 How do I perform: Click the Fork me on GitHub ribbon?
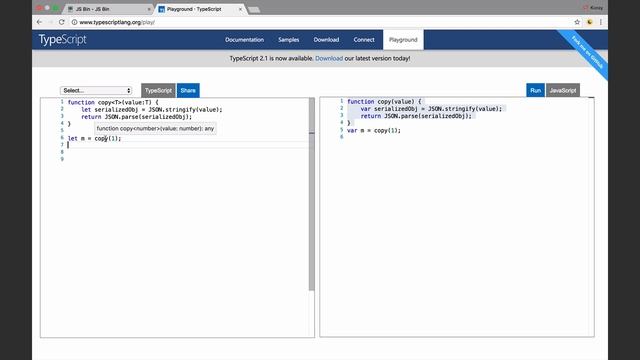tap(587, 52)
